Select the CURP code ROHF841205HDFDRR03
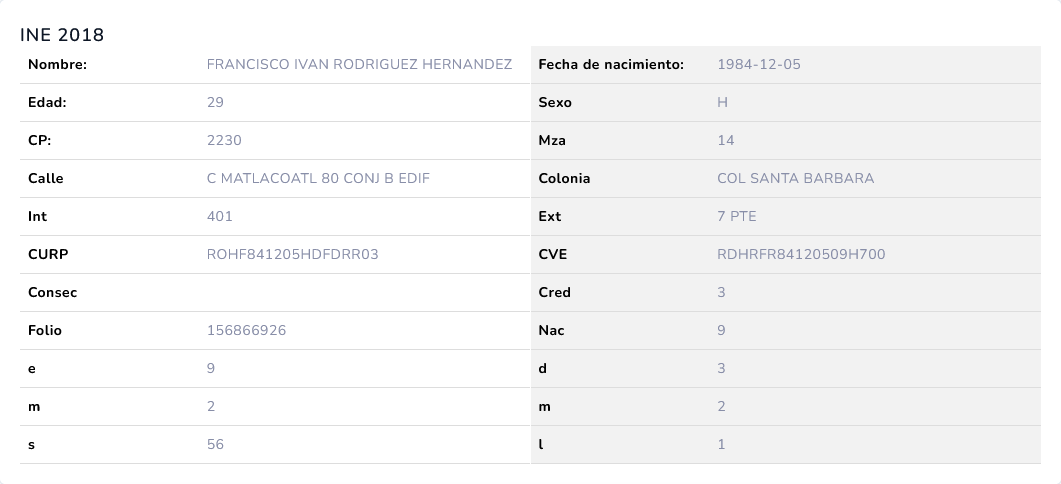Viewport: 1061px width, 484px height. (x=292, y=255)
